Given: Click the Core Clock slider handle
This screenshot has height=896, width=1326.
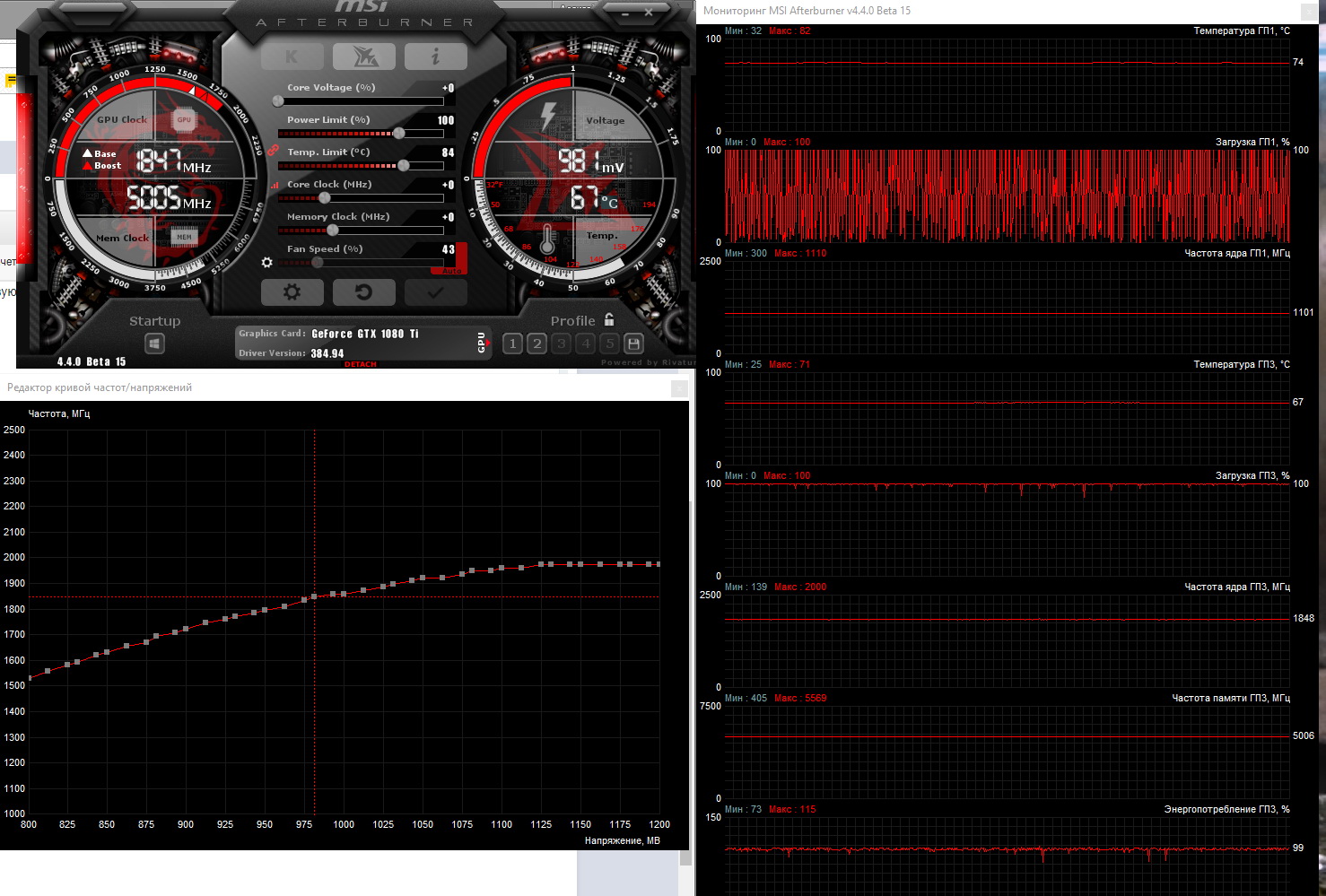Looking at the screenshot, I should (x=325, y=197).
